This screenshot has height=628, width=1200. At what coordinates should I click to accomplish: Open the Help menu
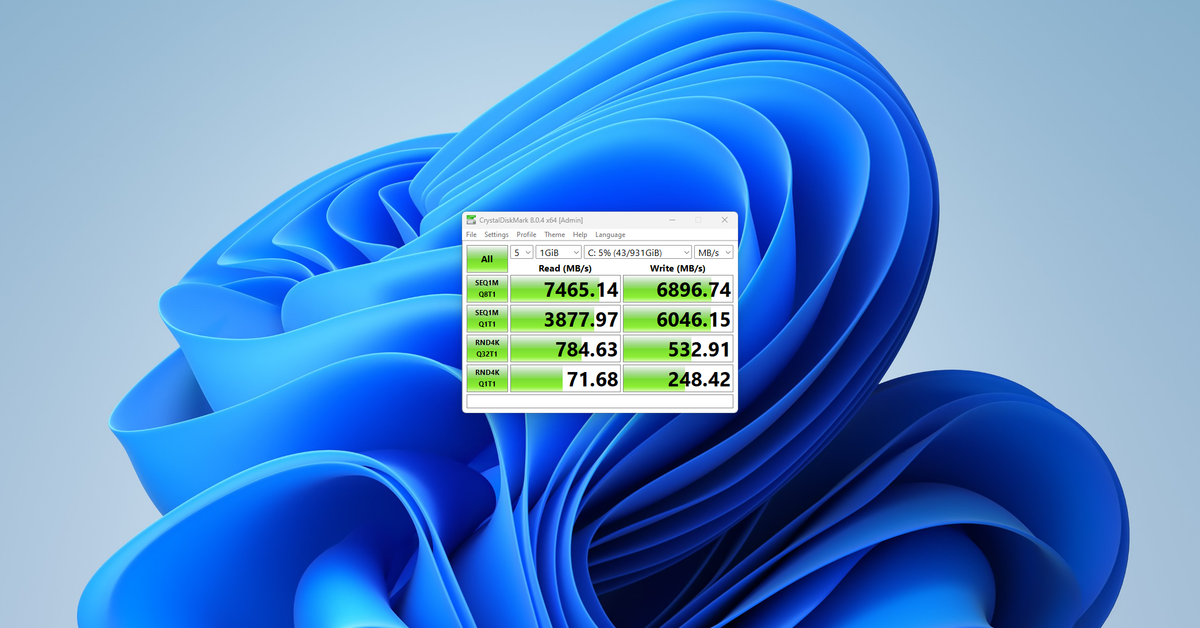[x=580, y=235]
